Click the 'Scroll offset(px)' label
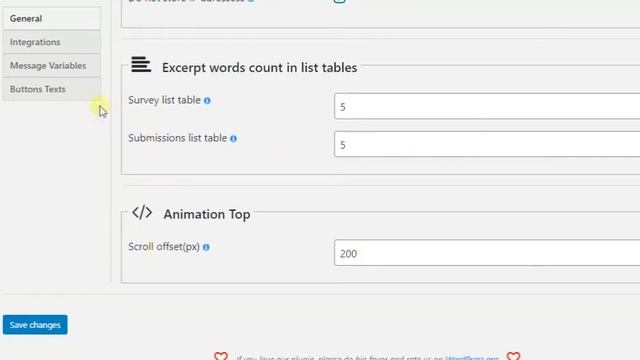Image resolution: width=640 pixels, height=360 pixels. 164,247
